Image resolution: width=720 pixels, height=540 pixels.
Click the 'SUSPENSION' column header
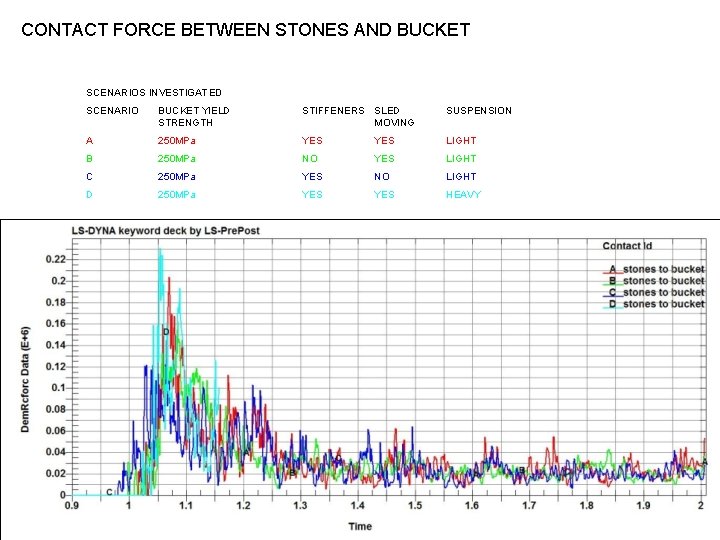478,111
